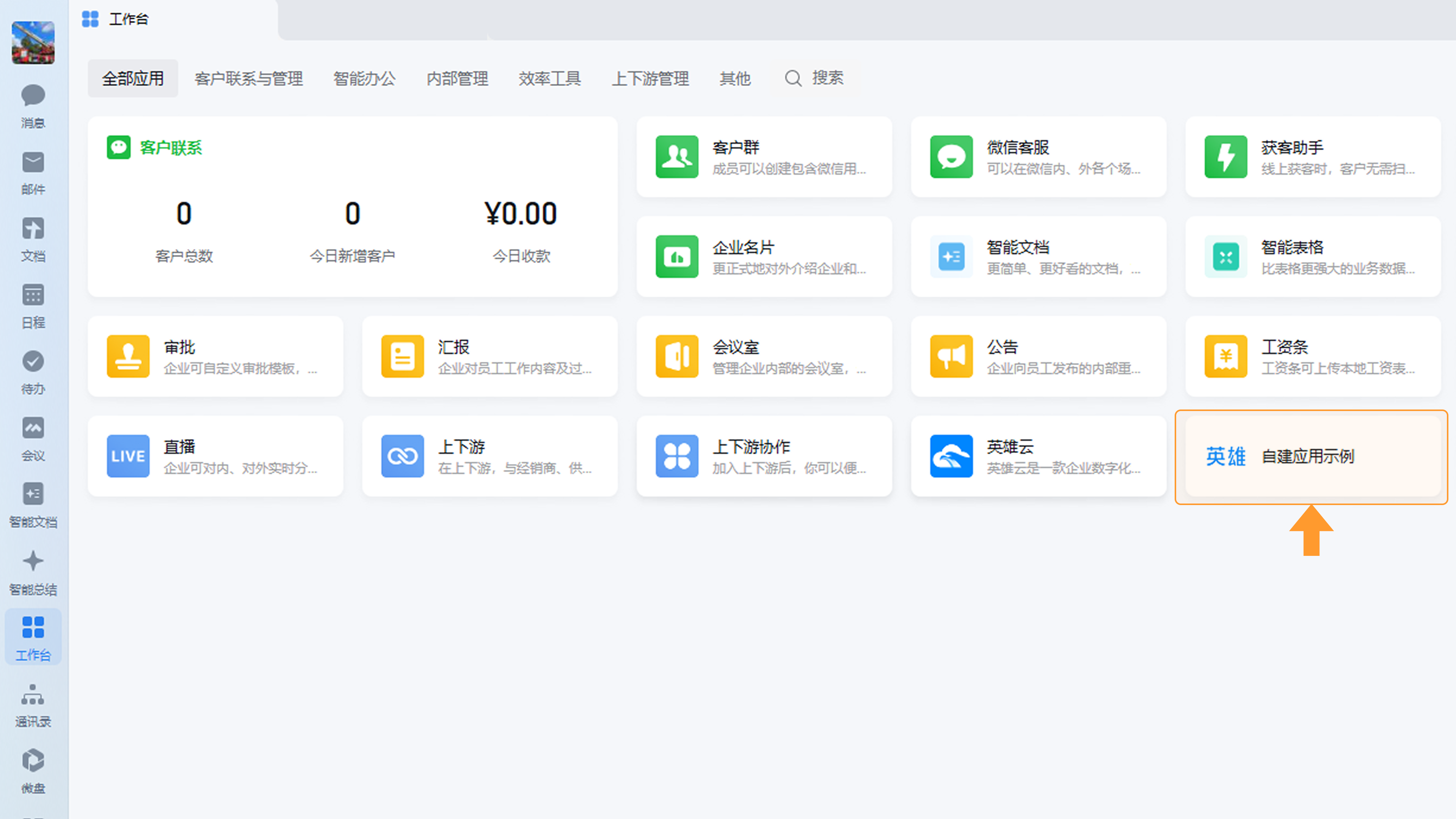
Task: Switch to the 上下游管理 tab
Action: [x=650, y=78]
